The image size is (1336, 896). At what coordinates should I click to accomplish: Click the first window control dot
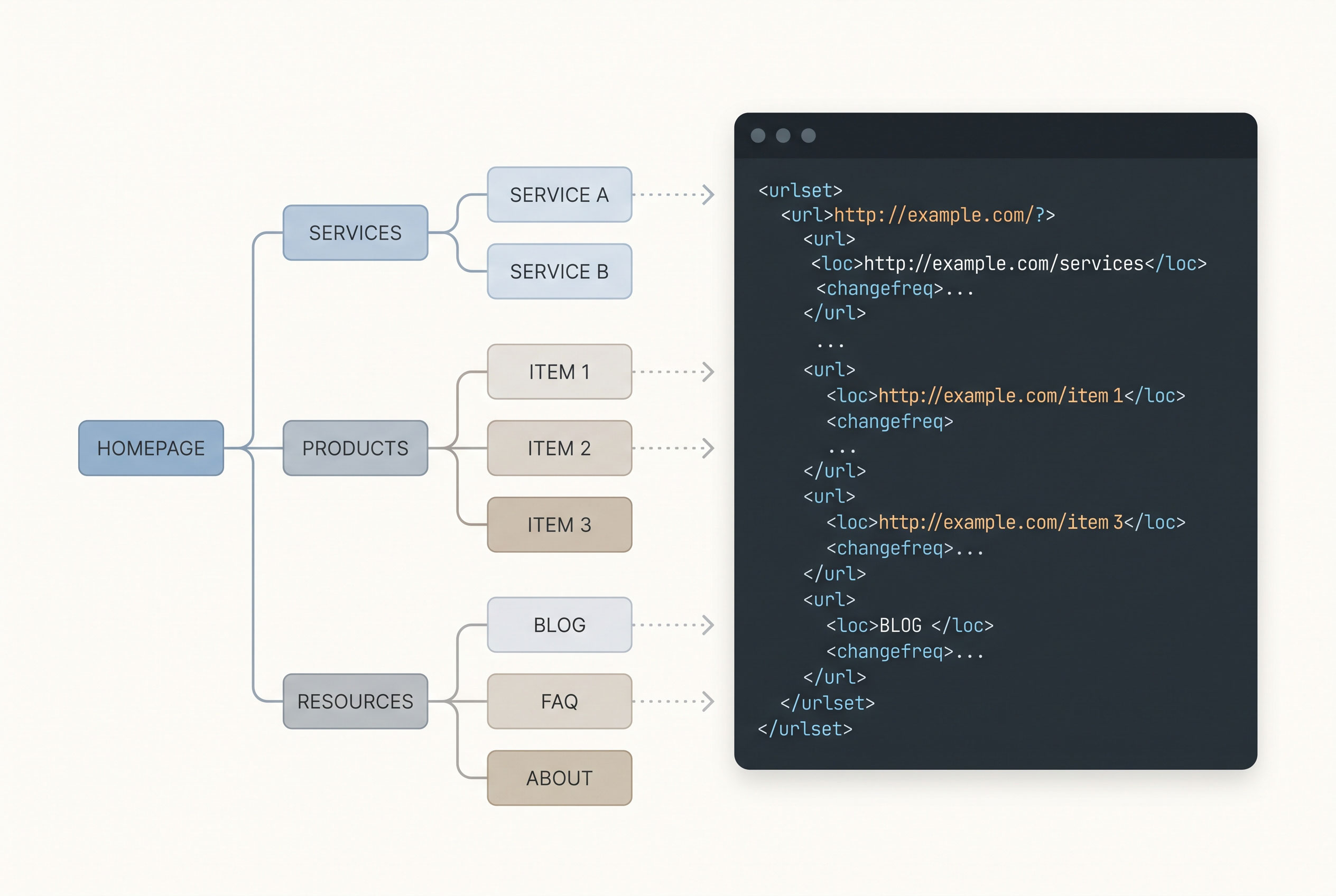click(758, 135)
